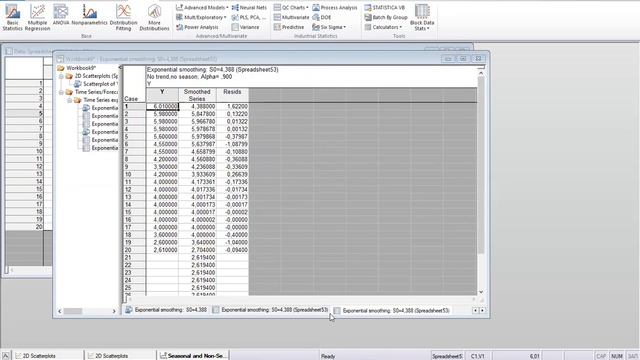
Task: Click Resids column header
Action: (232, 95)
